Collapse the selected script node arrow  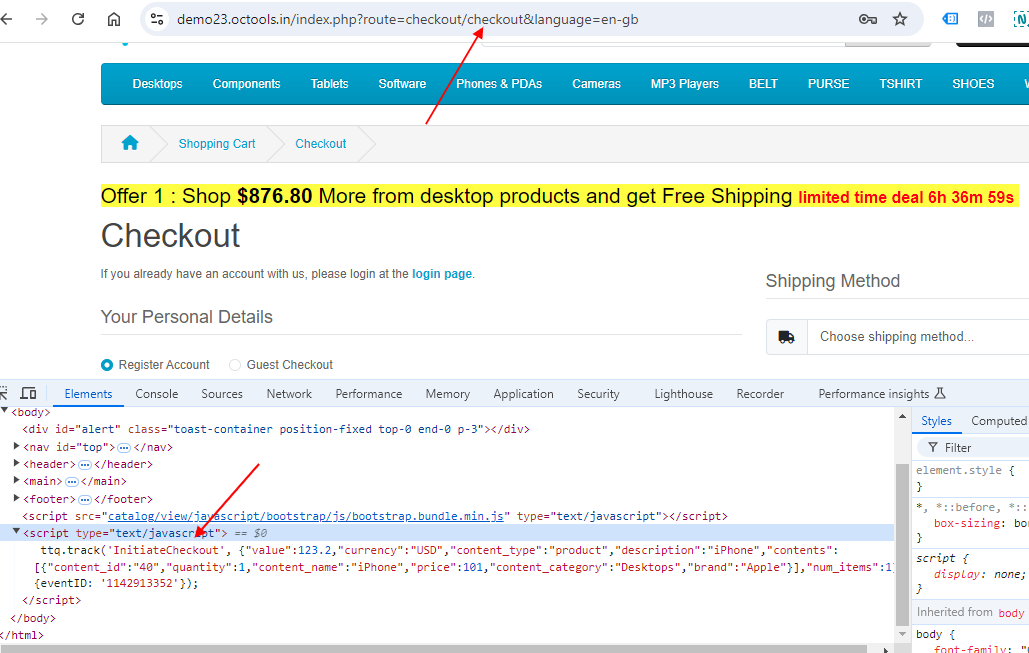coord(16,532)
